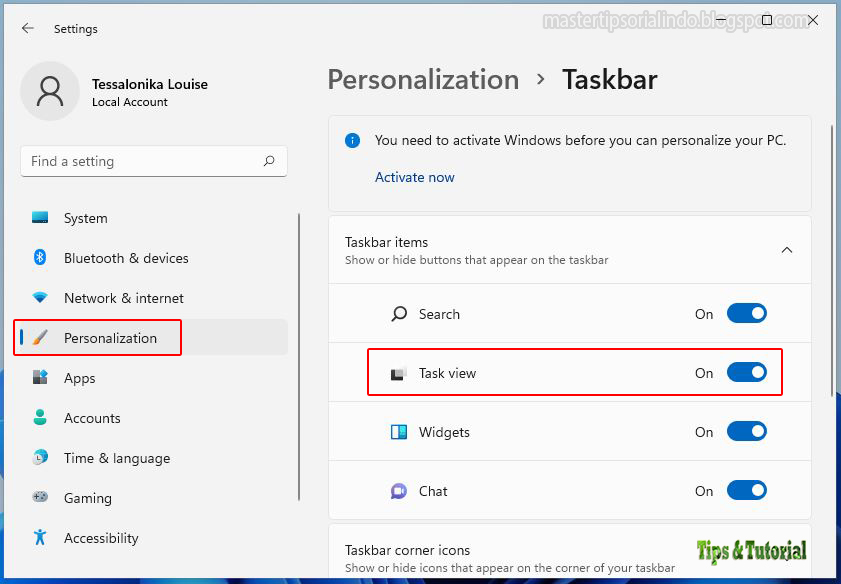Click the Time & language clock icon
Image resolution: width=841 pixels, height=584 pixels.
(x=40, y=458)
